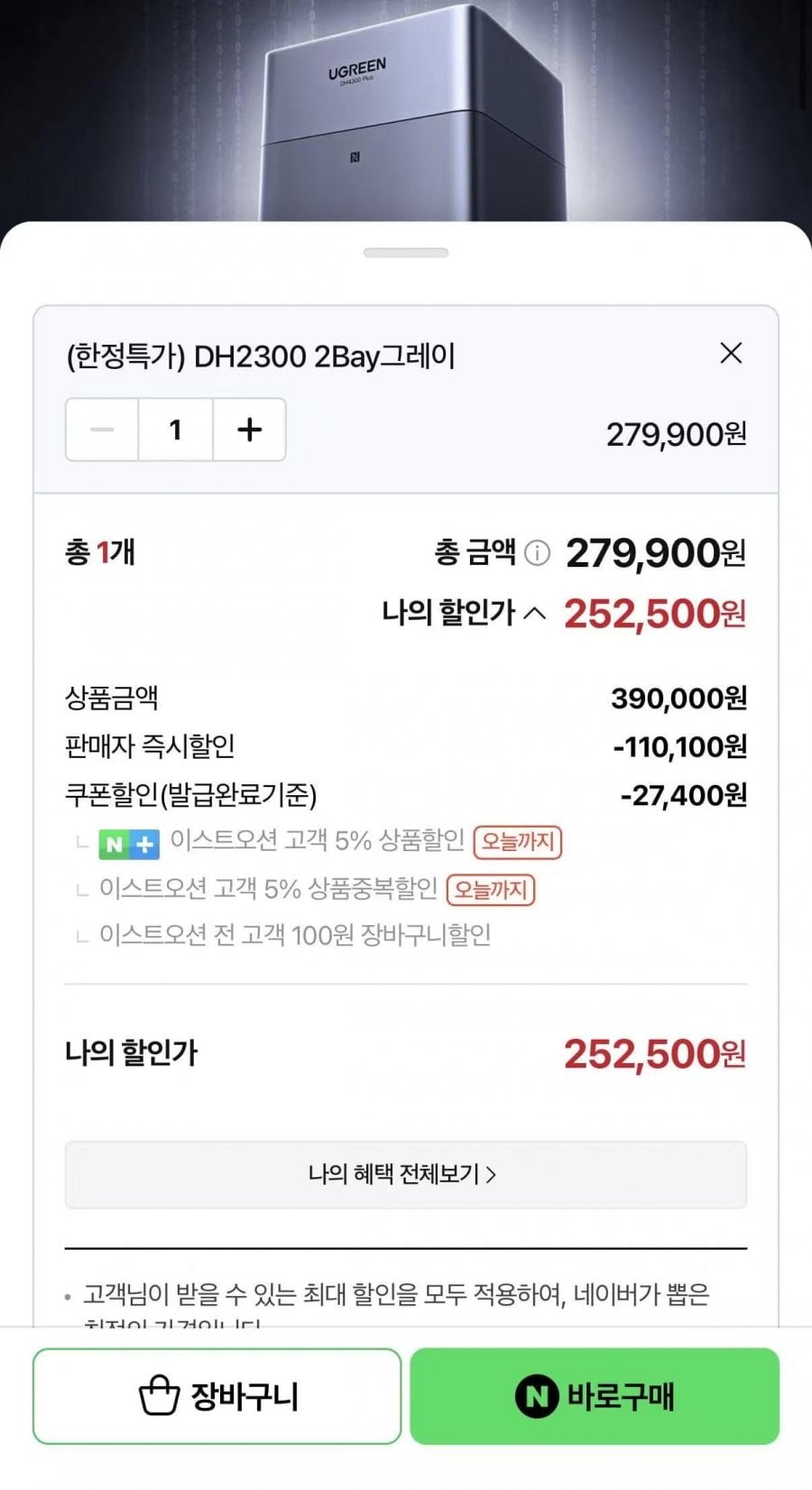The image size is (812, 1490).
Task: Tap the red 252,500원 price beside chevron
Action: [655, 614]
